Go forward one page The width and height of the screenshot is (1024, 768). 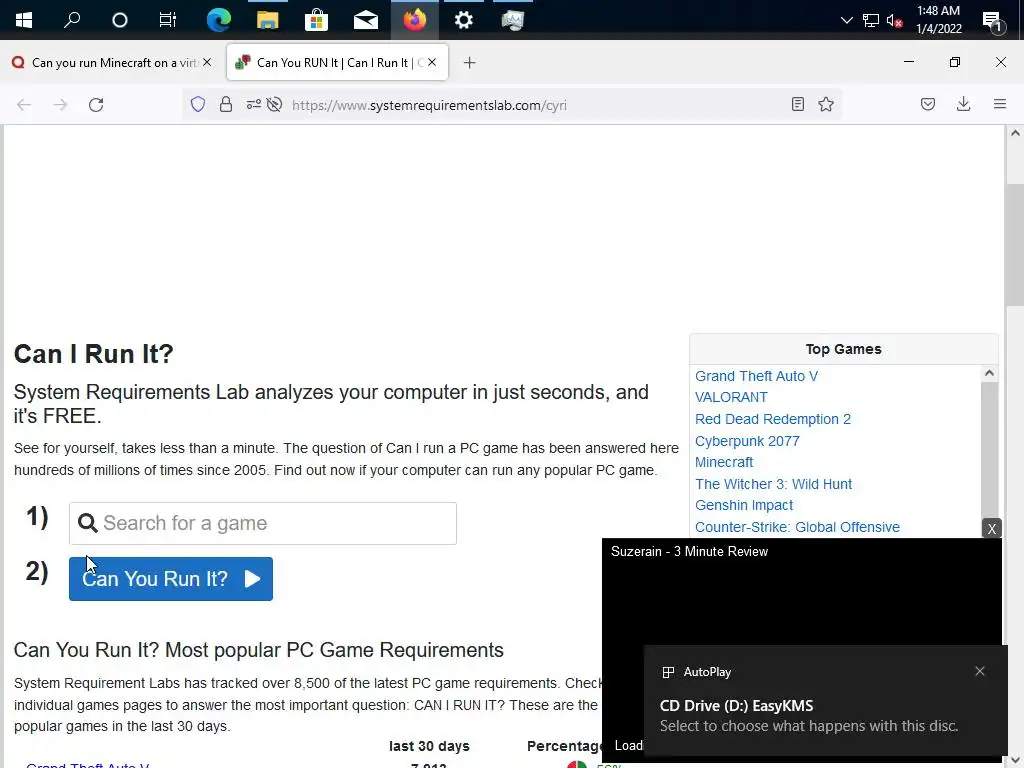pyautogui.click(x=60, y=104)
